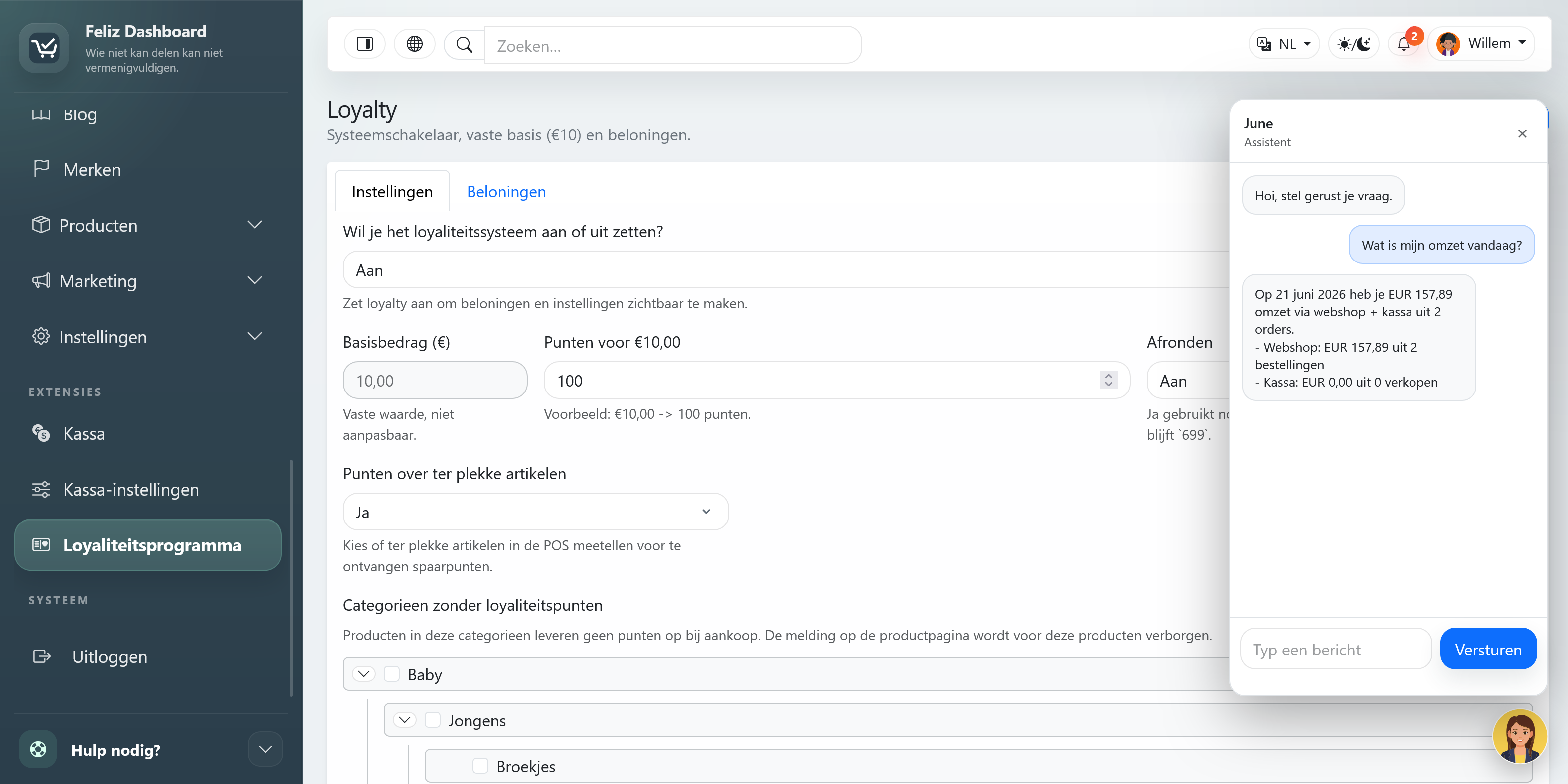
Task: Switch to the Instellingen tab
Action: [x=392, y=192]
